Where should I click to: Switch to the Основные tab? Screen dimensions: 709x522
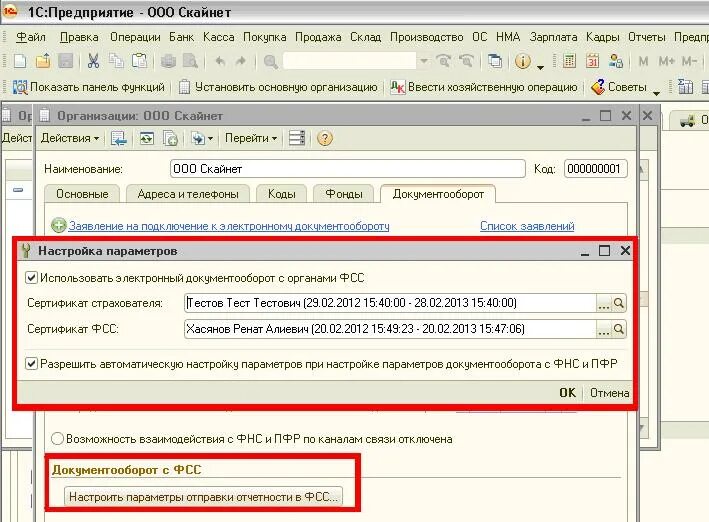coord(82,194)
